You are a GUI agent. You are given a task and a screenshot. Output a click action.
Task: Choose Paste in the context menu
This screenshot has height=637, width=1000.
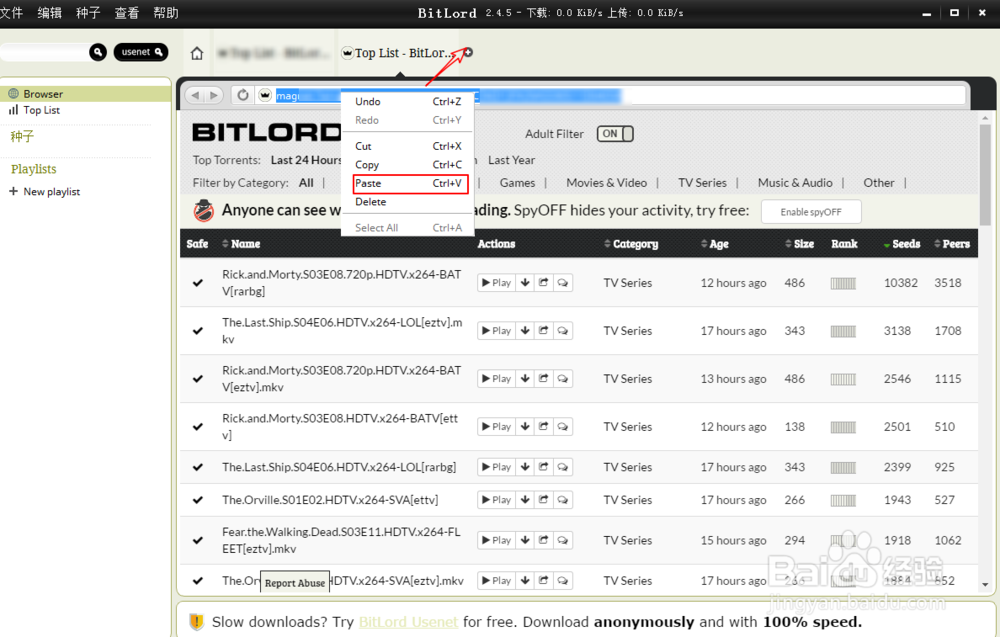pyautogui.click(x=408, y=183)
